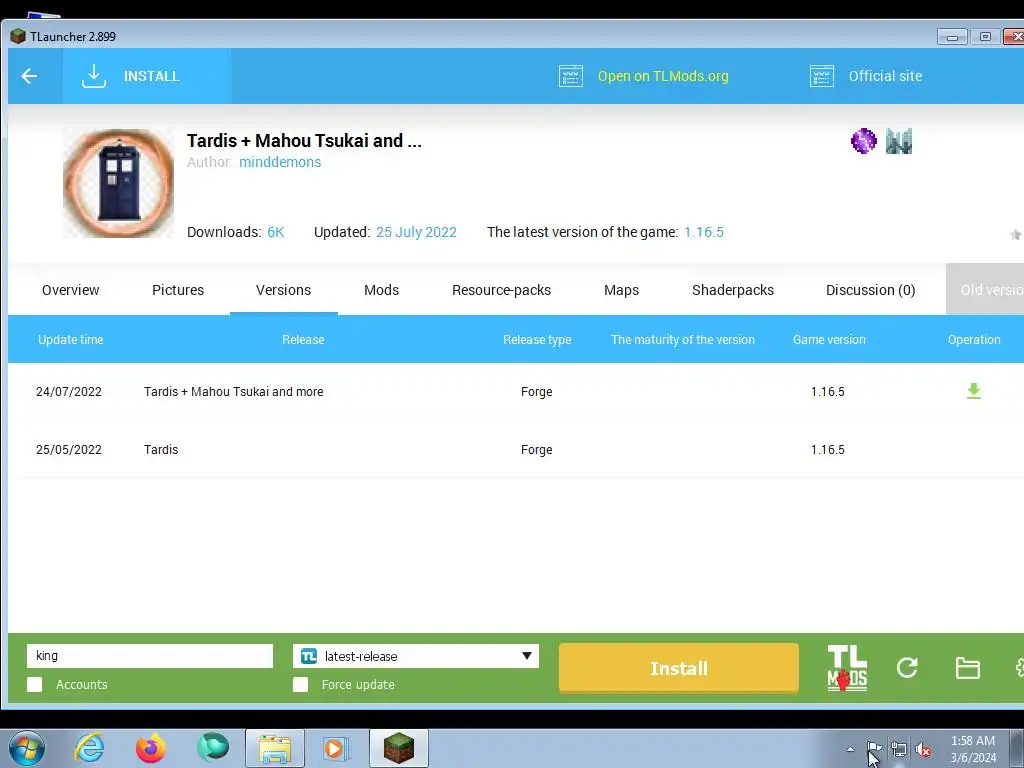
Task: Open the game folder icon
Action: click(x=967, y=668)
